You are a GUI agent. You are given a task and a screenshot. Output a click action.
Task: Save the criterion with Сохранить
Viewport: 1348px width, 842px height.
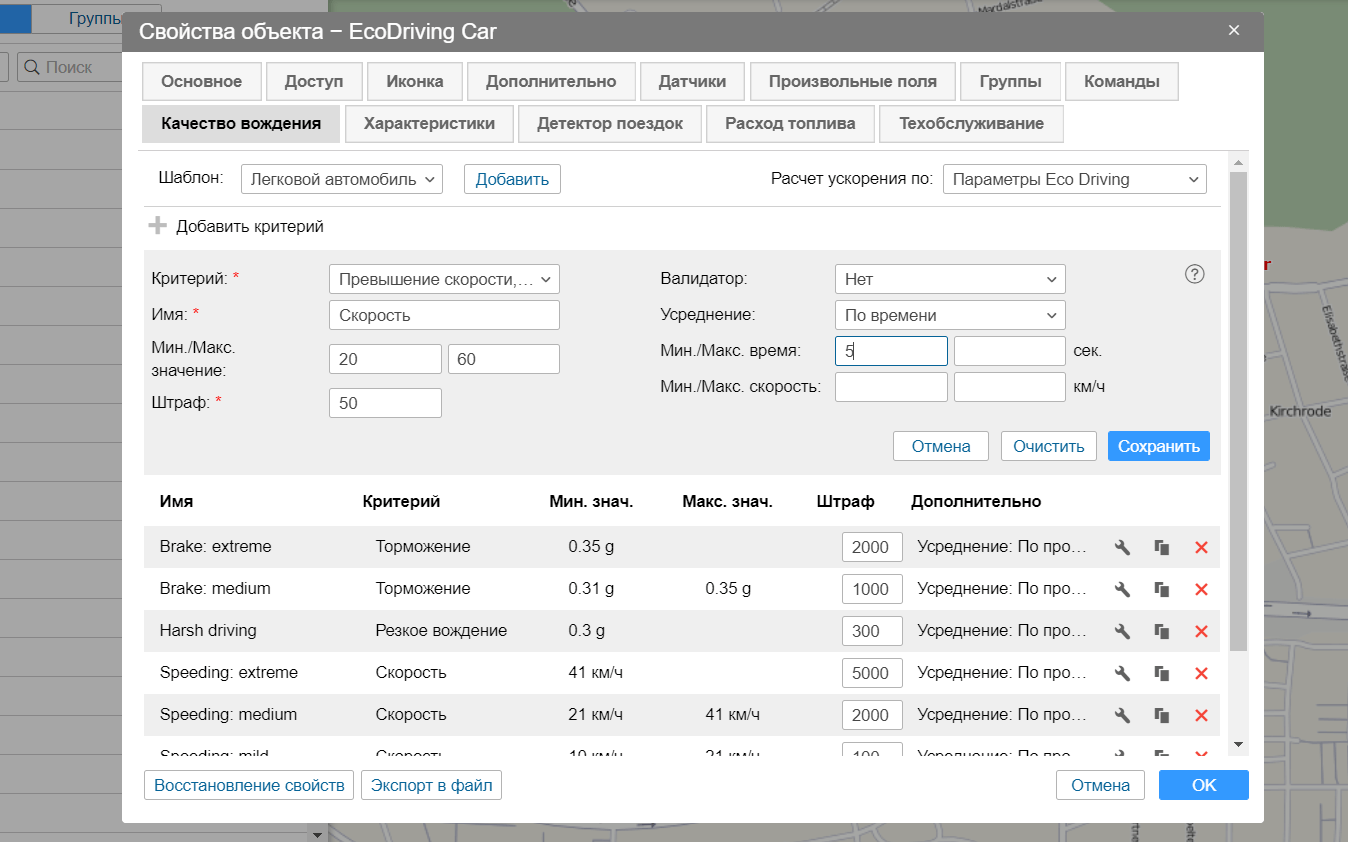coord(1159,446)
